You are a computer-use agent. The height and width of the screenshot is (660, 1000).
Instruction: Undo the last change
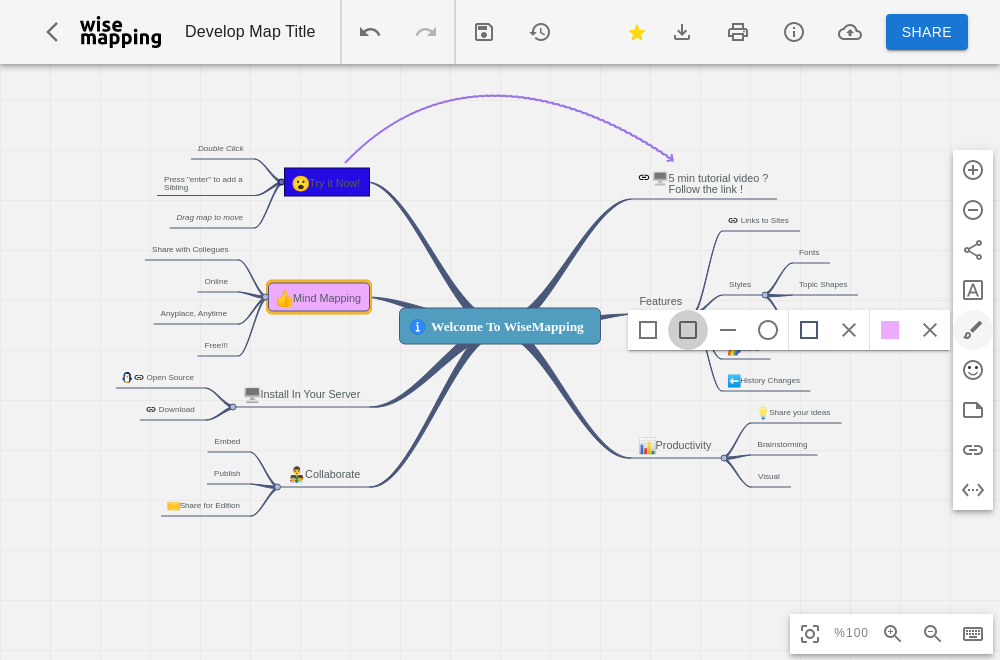click(x=370, y=32)
